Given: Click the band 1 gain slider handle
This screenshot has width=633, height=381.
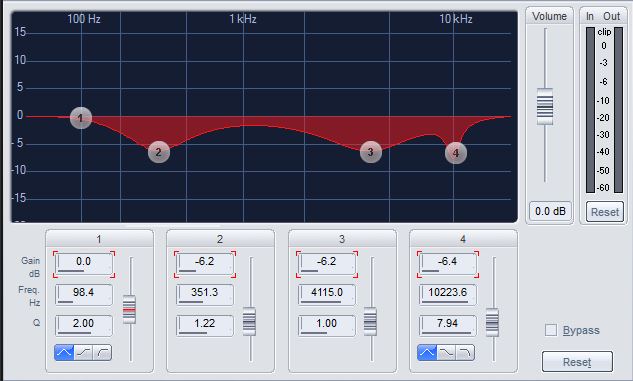Looking at the screenshot, I should click(129, 310).
